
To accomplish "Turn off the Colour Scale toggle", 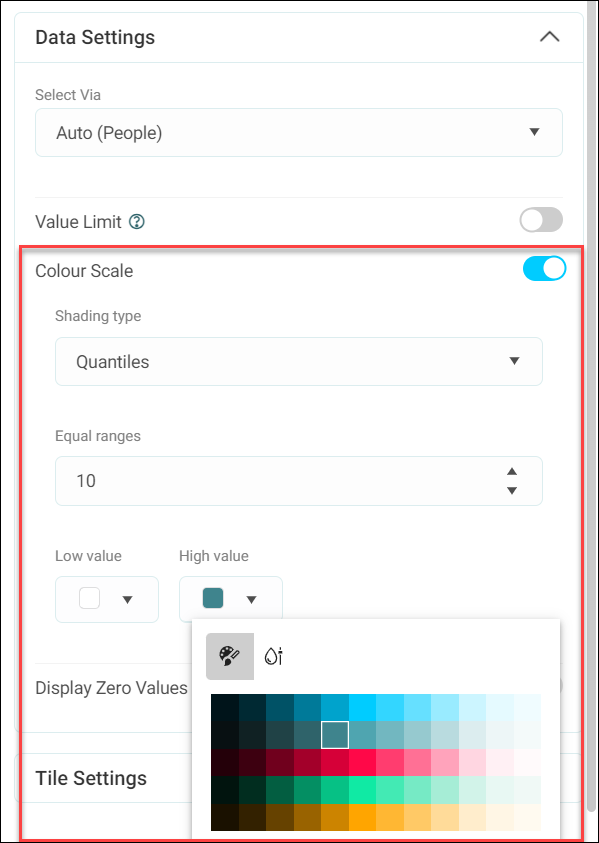I will [x=544, y=269].
